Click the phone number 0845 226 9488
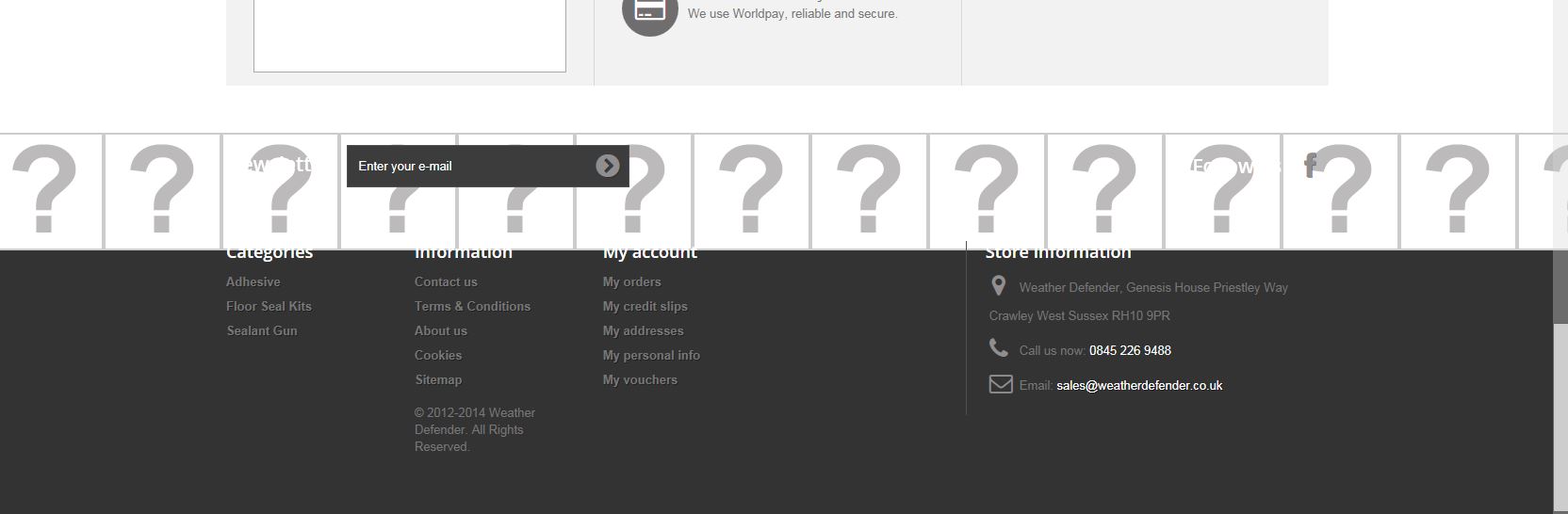Screen dimensions: 1568x514 pos(1130,350)
